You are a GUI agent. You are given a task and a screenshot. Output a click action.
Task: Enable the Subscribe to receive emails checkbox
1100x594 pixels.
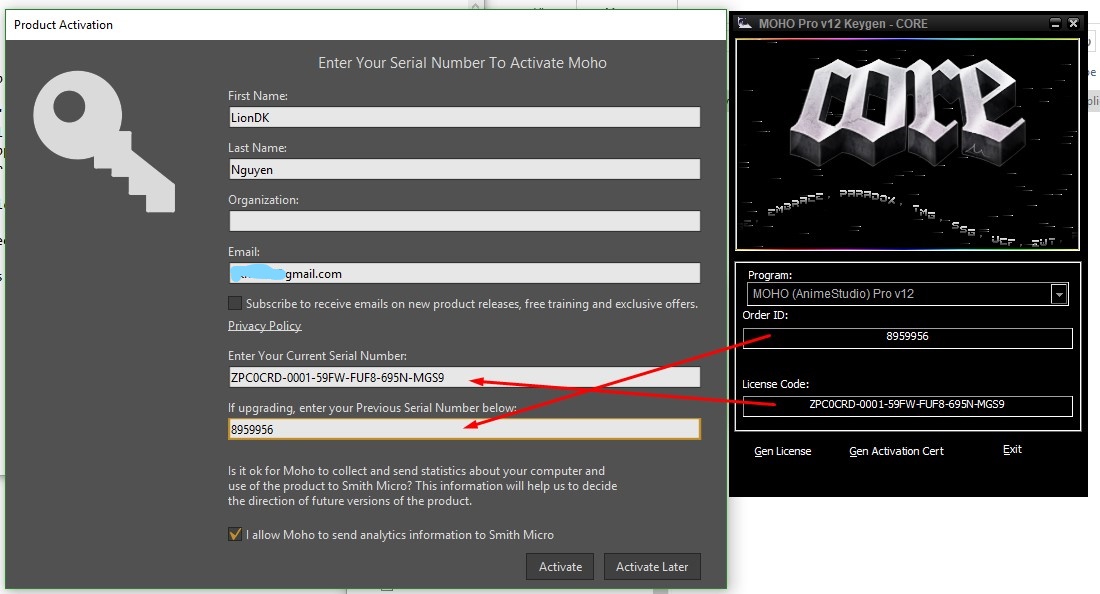coord(235,303)
